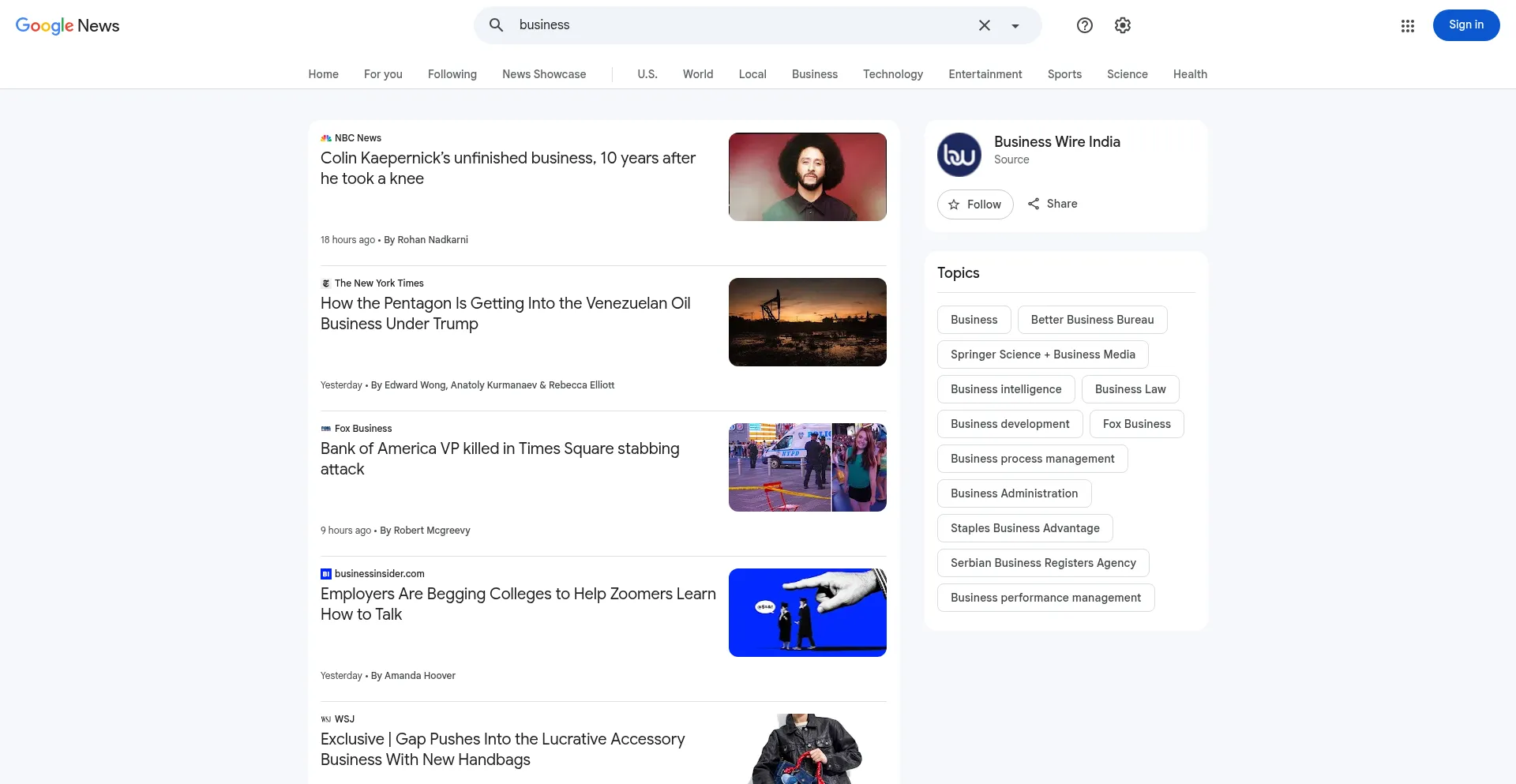This screenshot has width=1516, height=784.
Task: Open the Gap Lucrative Accessory Business article
Action: pyautogui.click(x=502, y=749)
